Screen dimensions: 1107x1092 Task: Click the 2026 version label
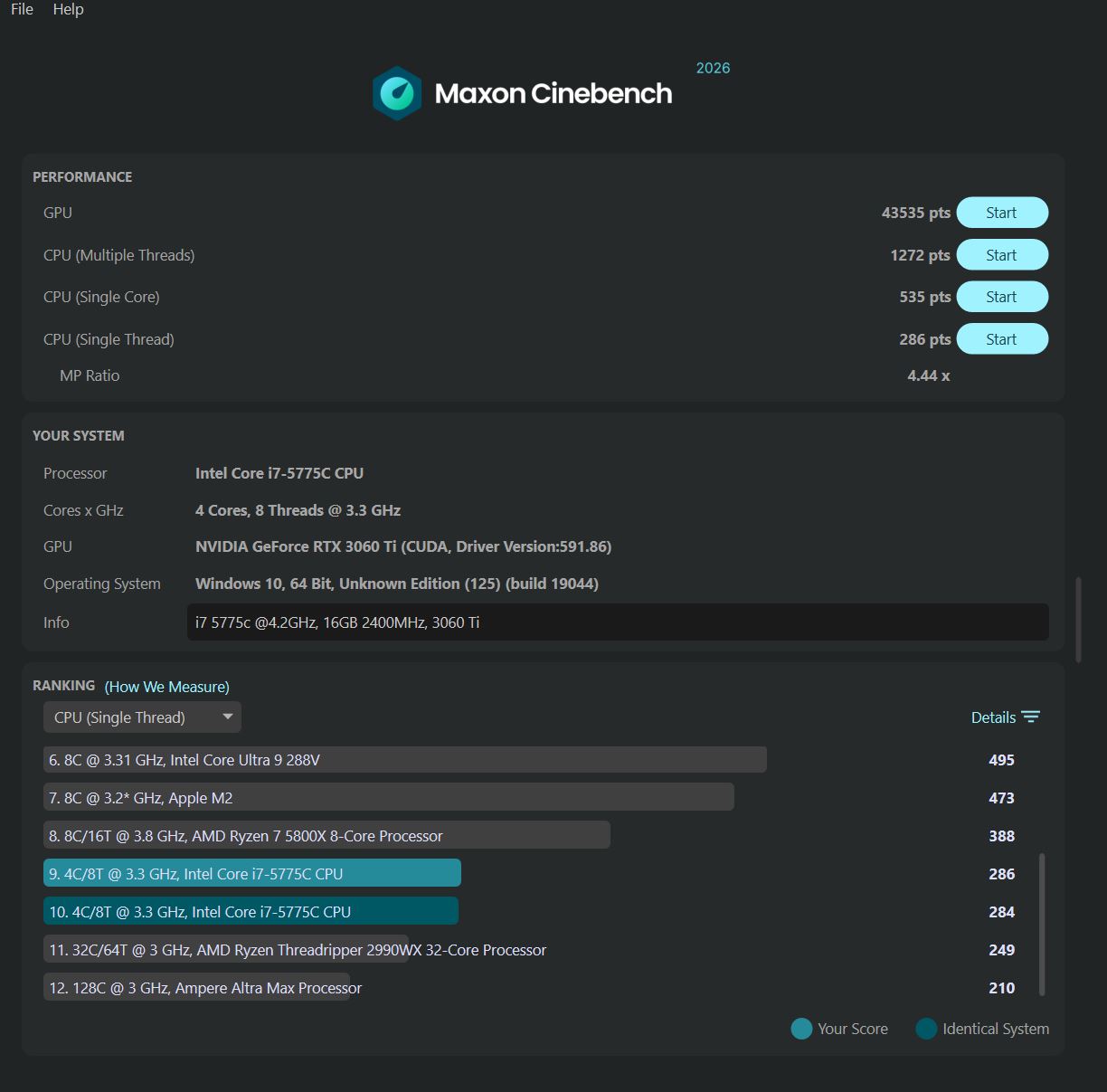[x=713, y=68]
